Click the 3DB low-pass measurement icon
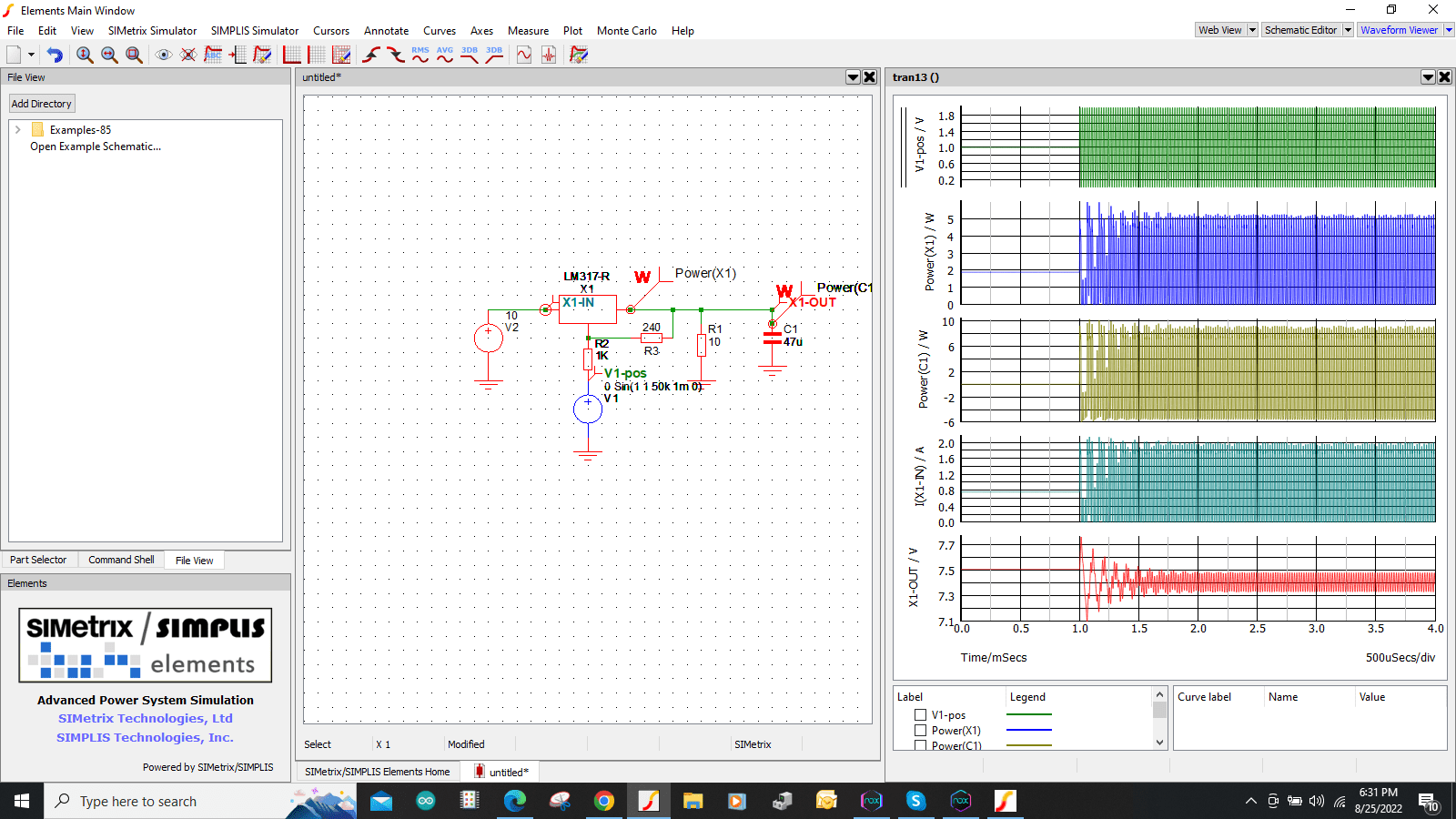 point(469,55)
